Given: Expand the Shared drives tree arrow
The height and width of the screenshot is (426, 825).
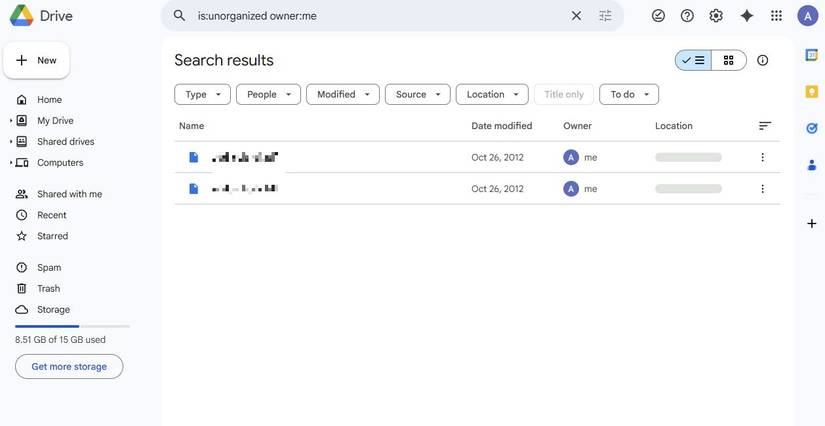Looking at the screenshot, I should 11,141.
